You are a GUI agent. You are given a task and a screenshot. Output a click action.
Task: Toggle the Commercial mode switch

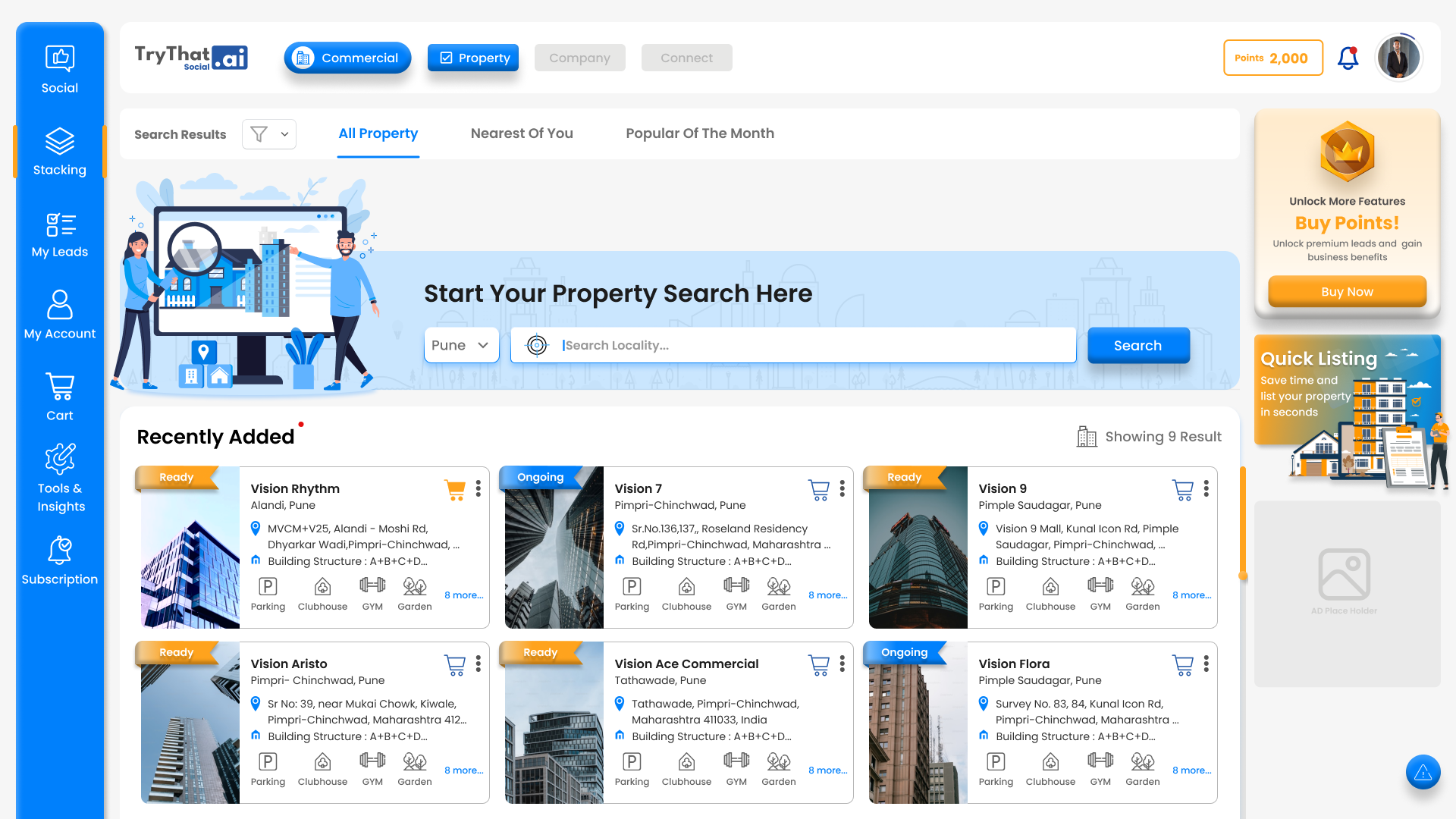(347, 58)
